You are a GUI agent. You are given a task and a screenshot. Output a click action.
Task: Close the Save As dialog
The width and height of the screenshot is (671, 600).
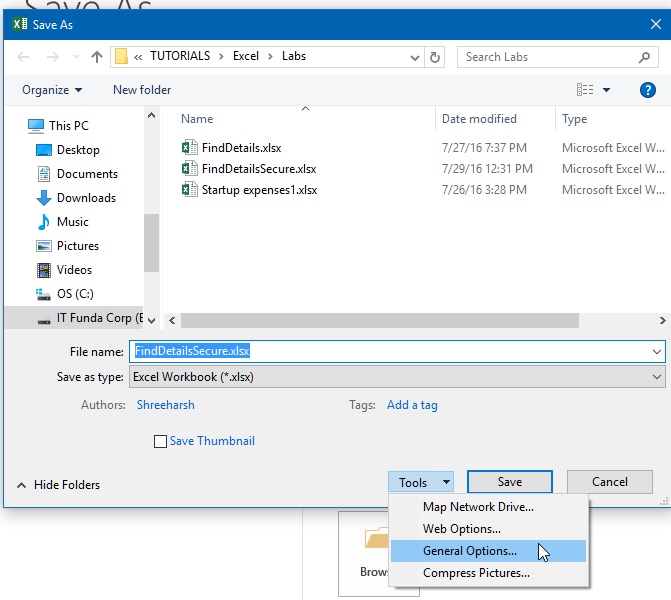(656, 24)
